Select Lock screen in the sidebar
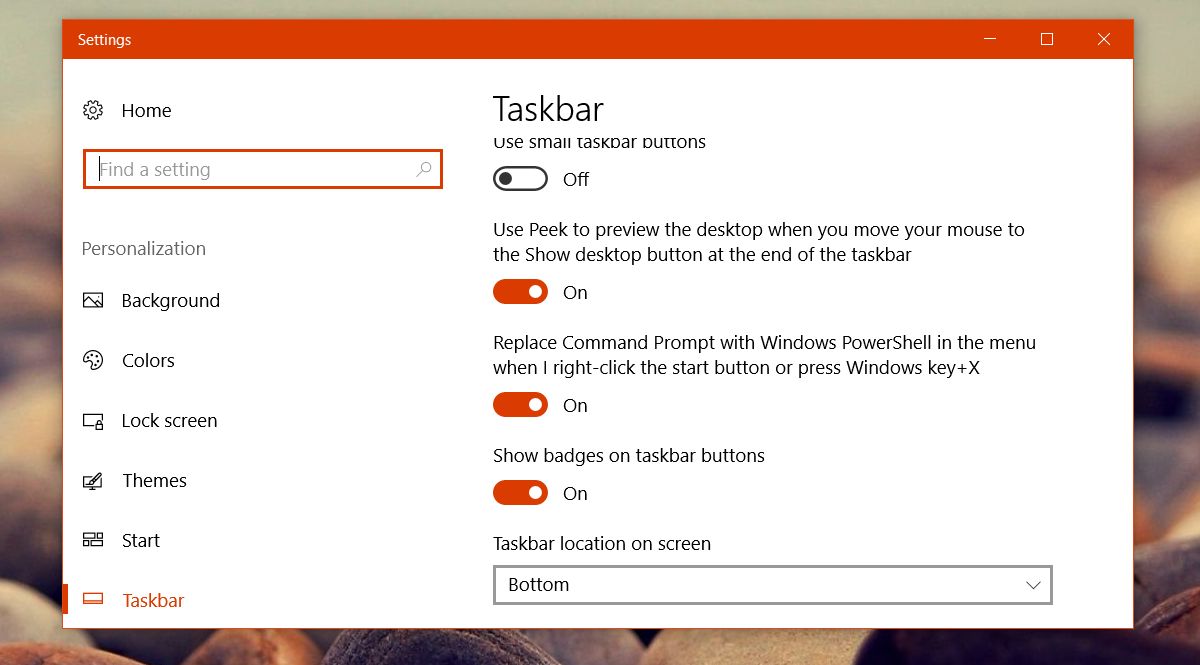 [169, 420]
